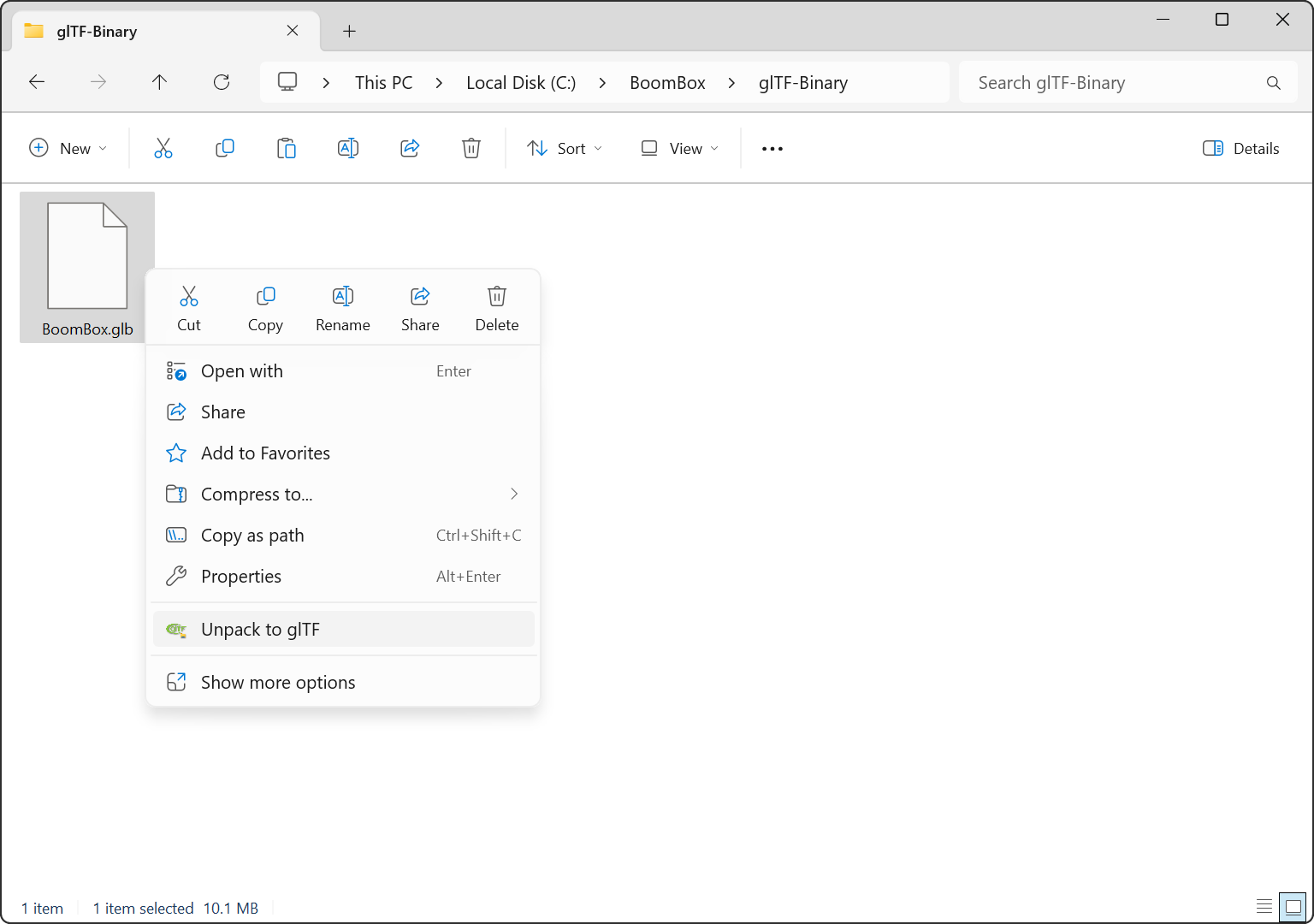Choose Delete in the context menu
Viewport: 1314px width, 924px height.
497,309
